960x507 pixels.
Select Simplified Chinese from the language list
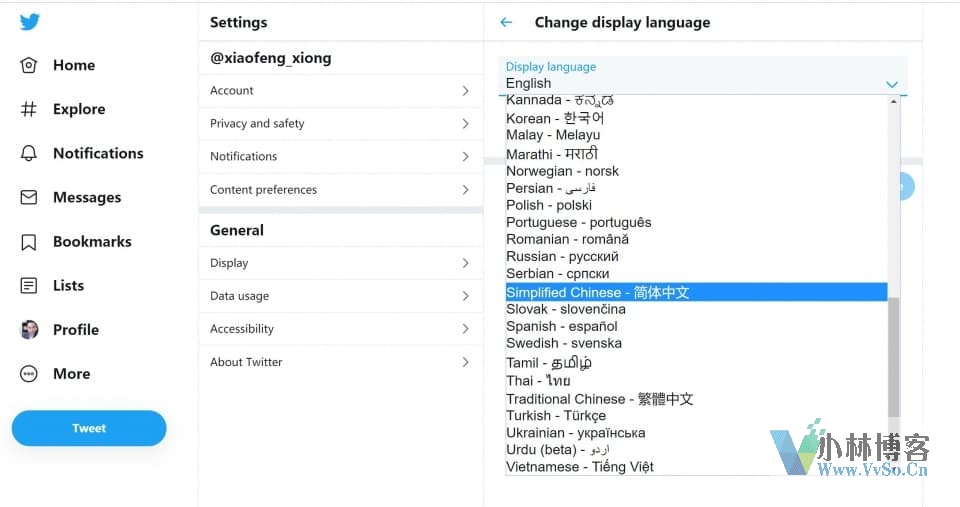click(696, 292)
